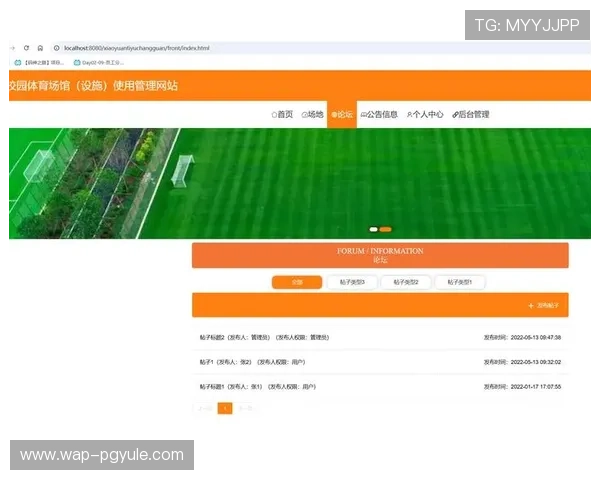Filter posts by 帖子类型1
600x480 pixels.
pyautogui.click(x=460, y=282)
